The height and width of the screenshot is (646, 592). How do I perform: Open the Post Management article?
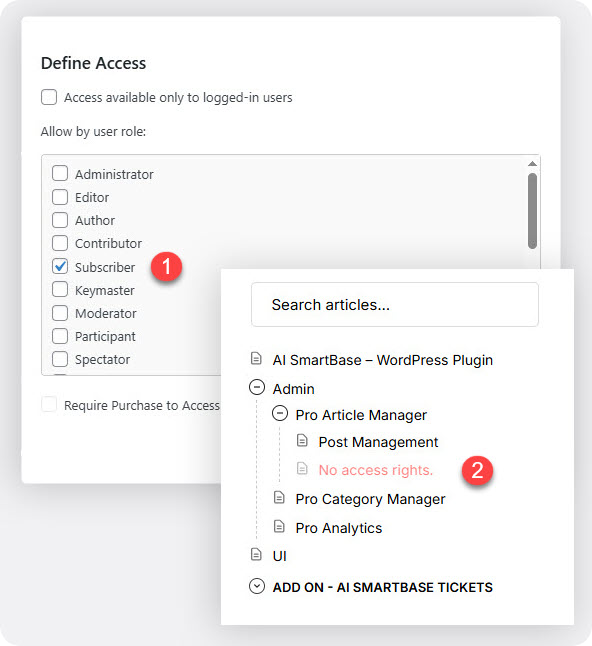(x=378, y=442)
